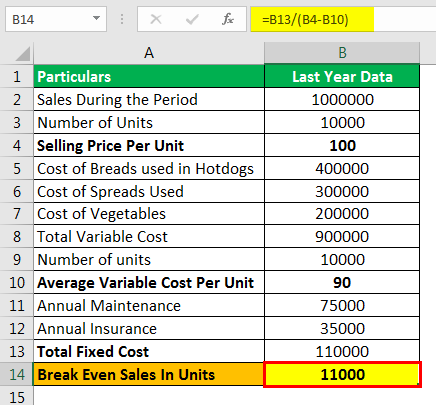Select Break Even Sales In Units cell
Viewport: 436px width, 405px height.
click(149, 374)
